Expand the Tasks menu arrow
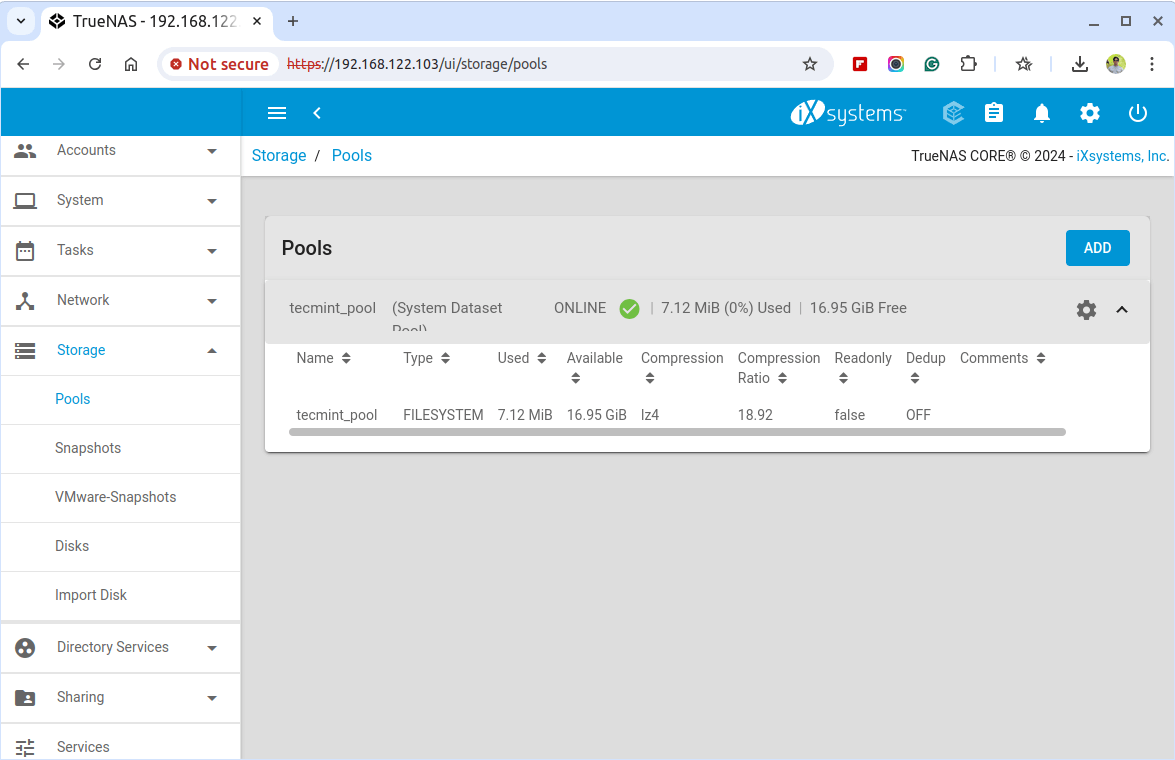This screenshot has height=760, width=1175. [x=212, y=251]
